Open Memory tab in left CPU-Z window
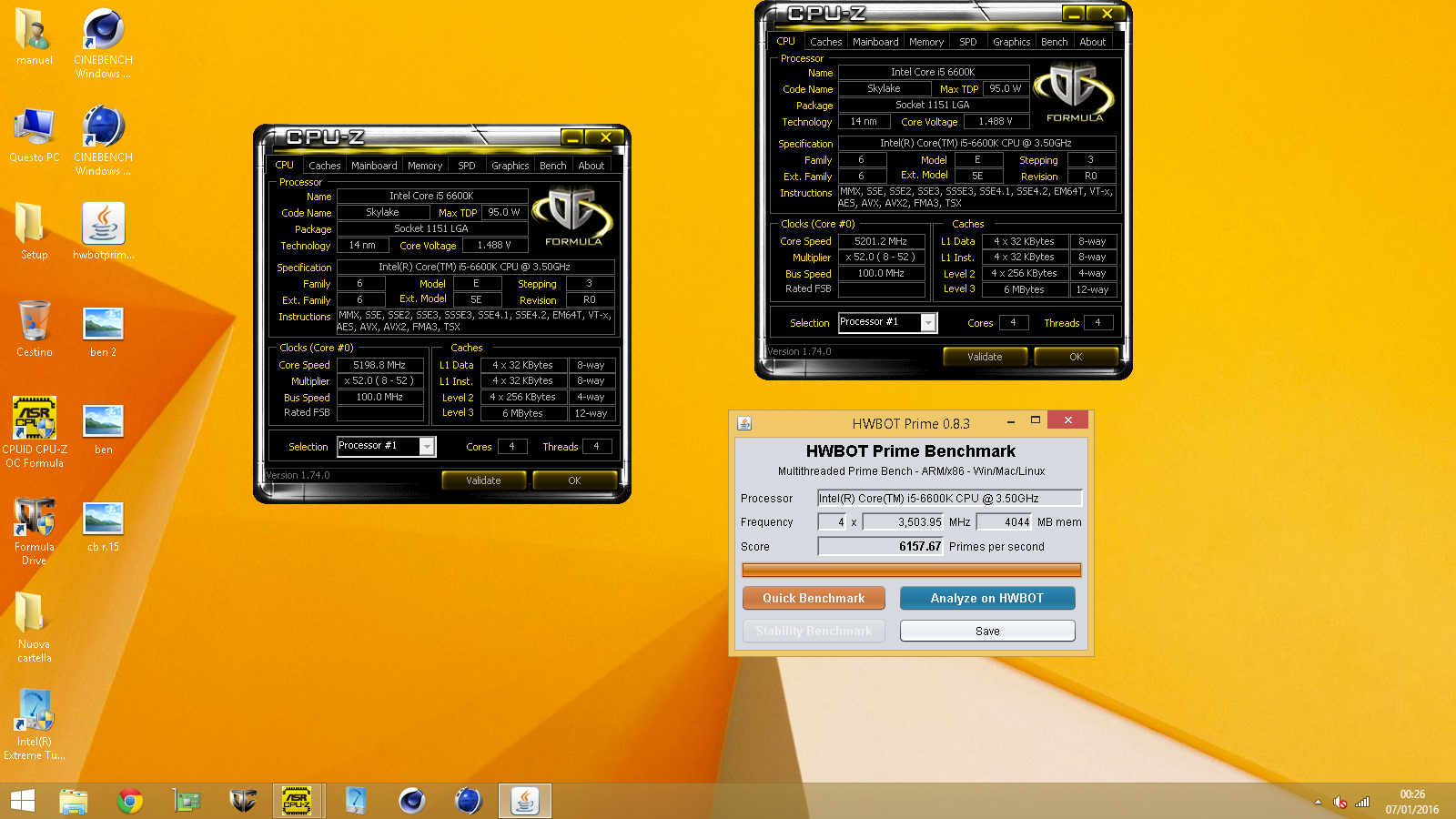 [x=425, y=166]
